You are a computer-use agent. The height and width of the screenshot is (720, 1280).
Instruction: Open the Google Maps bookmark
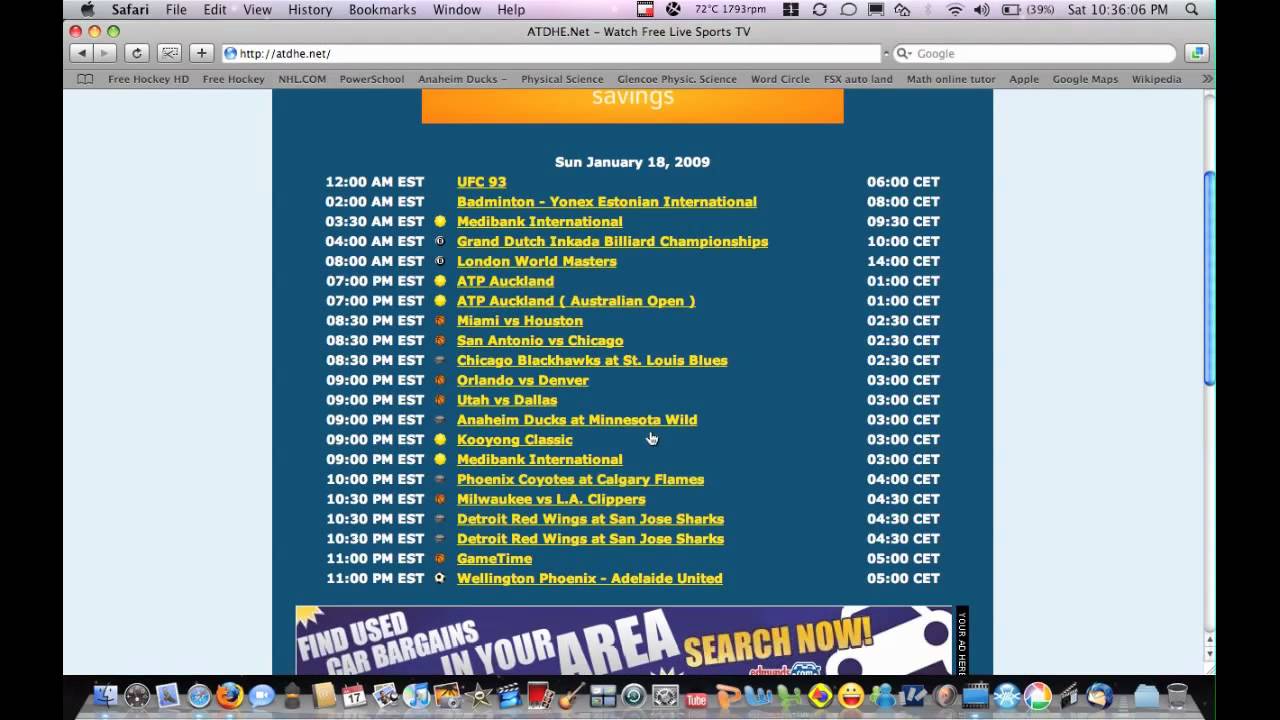1085,79
